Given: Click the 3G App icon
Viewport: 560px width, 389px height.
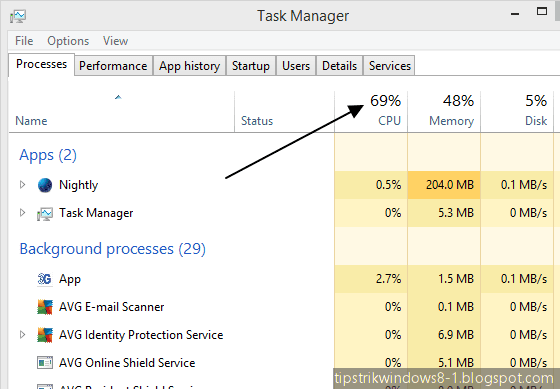Looking at the screenshot, I should pyautogui.click(x=45, y=279).
